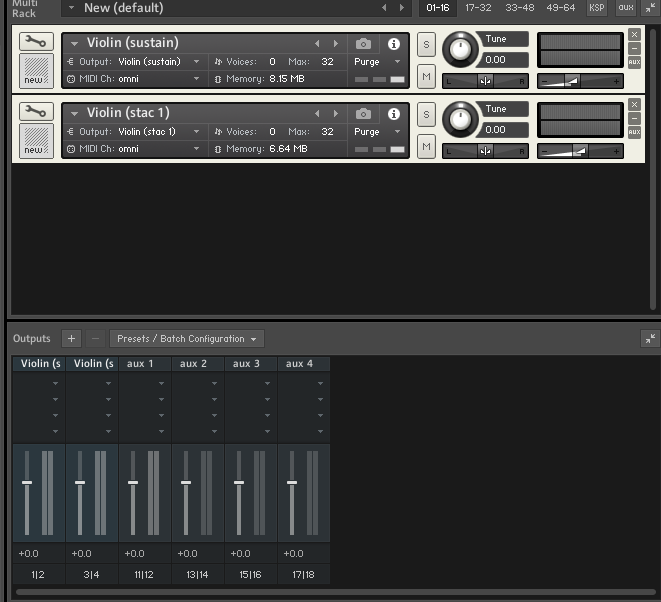Click the 17|18 channel assignment on aux 4
Viewport: 661px width, 602px height.
(x=304, y=575)
